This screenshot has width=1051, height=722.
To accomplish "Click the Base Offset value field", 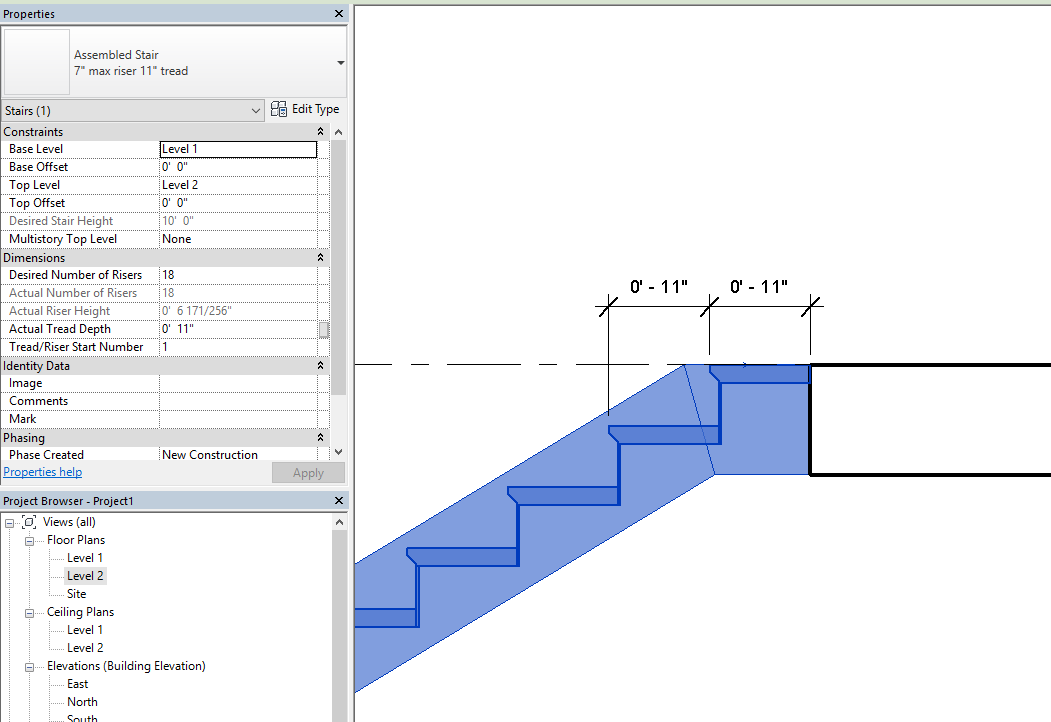I will [x=238, y=167].
